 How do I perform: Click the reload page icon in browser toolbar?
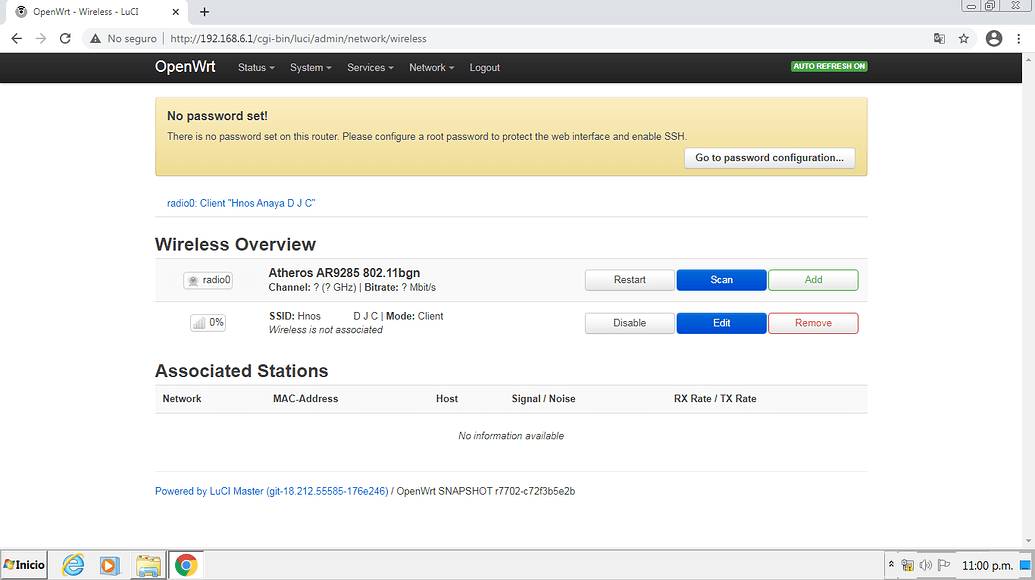tap(65, 38)
